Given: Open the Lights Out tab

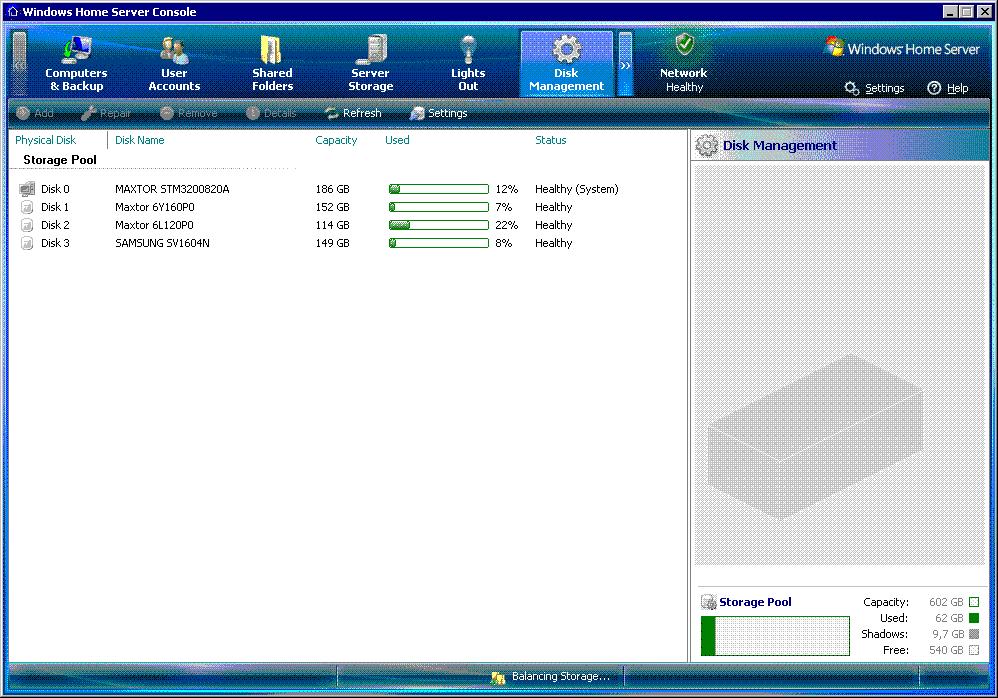Looking at the screenshot, I should click(x=468, y=64).
